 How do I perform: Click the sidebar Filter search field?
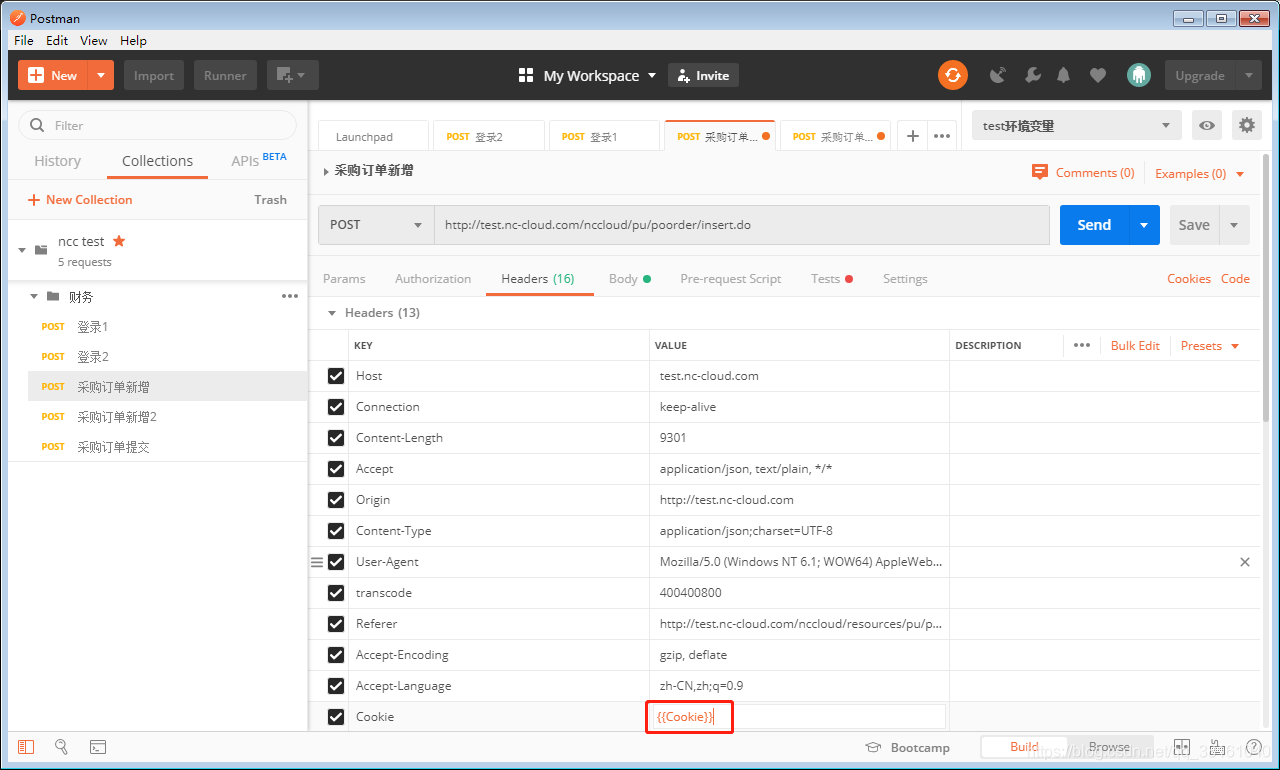[158, 125]
